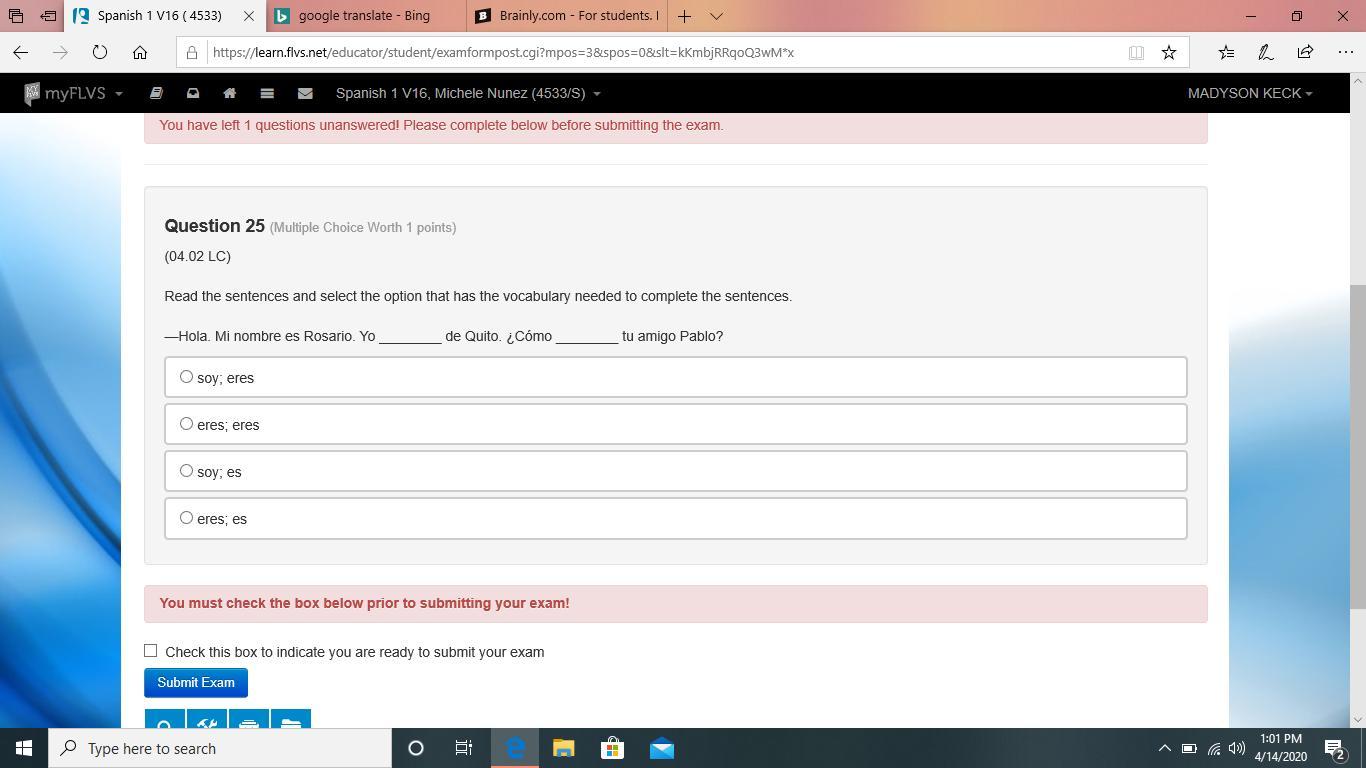Open File Explorer from the taskbar
This screenshot has width=1366, height=768.
tap(564, 748)
